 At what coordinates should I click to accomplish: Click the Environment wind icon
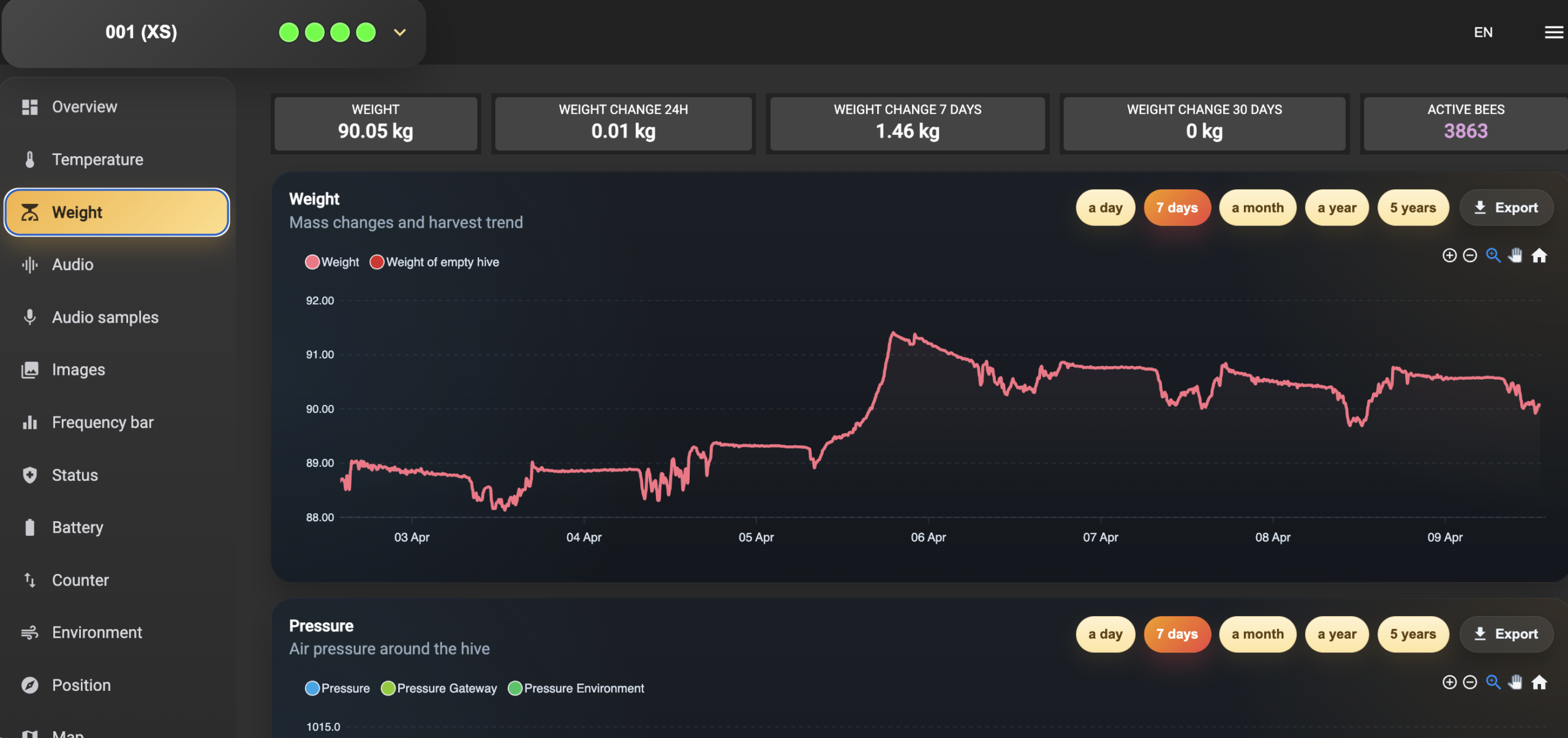29,633
